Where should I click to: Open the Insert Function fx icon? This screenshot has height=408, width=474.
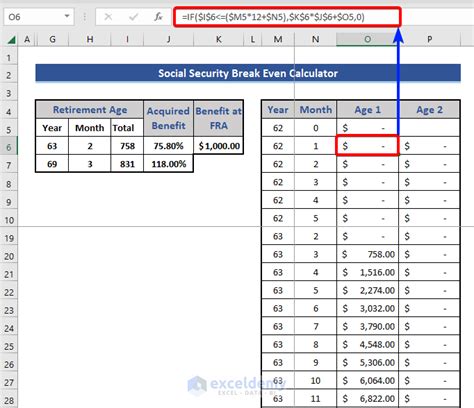(158, 17)
